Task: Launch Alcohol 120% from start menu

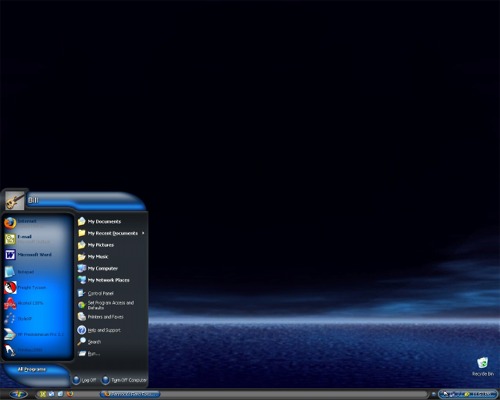Action: (37, 303)
